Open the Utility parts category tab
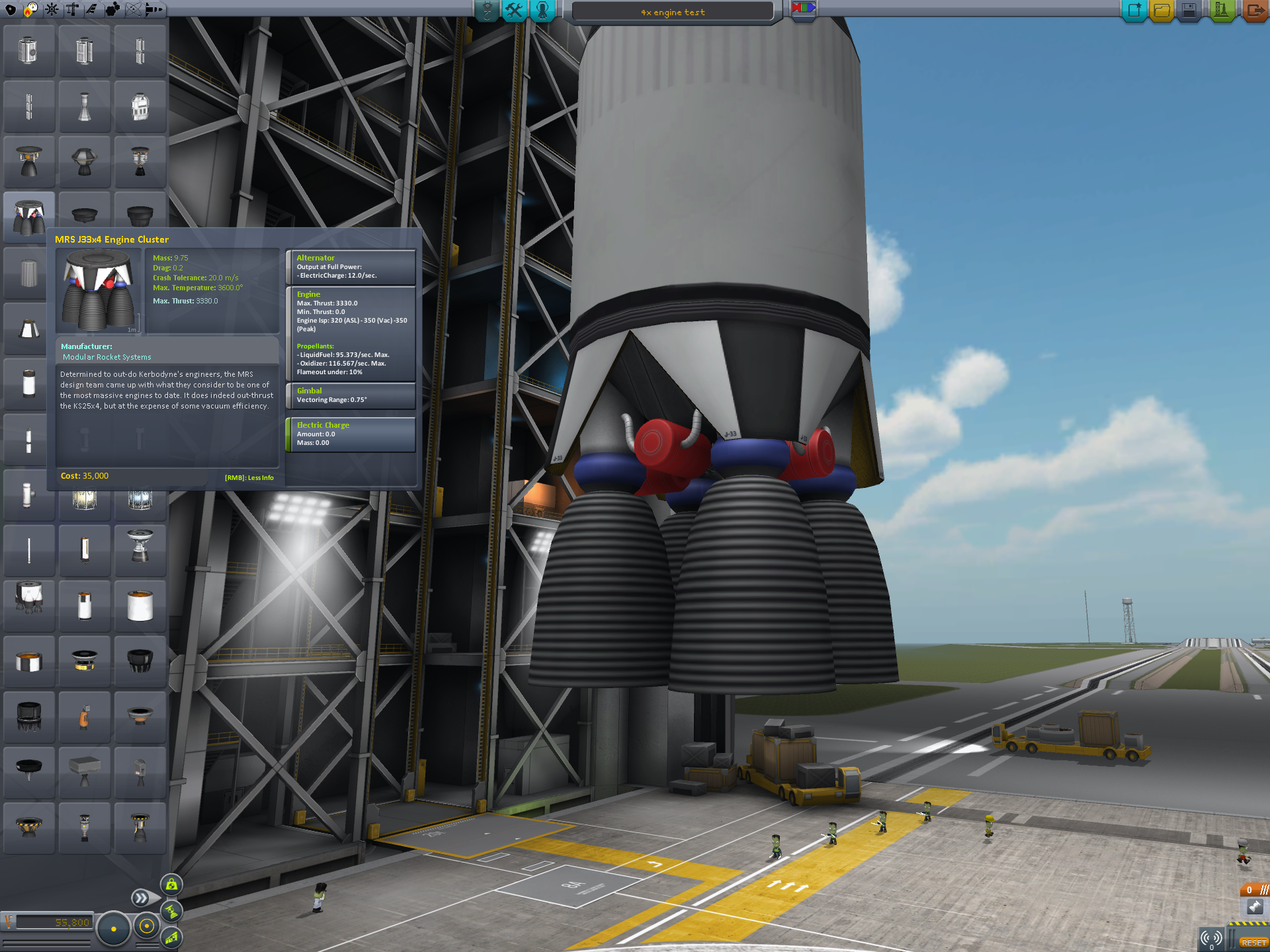Viewport: 1270px width, 952px height. tap(112, 9)
